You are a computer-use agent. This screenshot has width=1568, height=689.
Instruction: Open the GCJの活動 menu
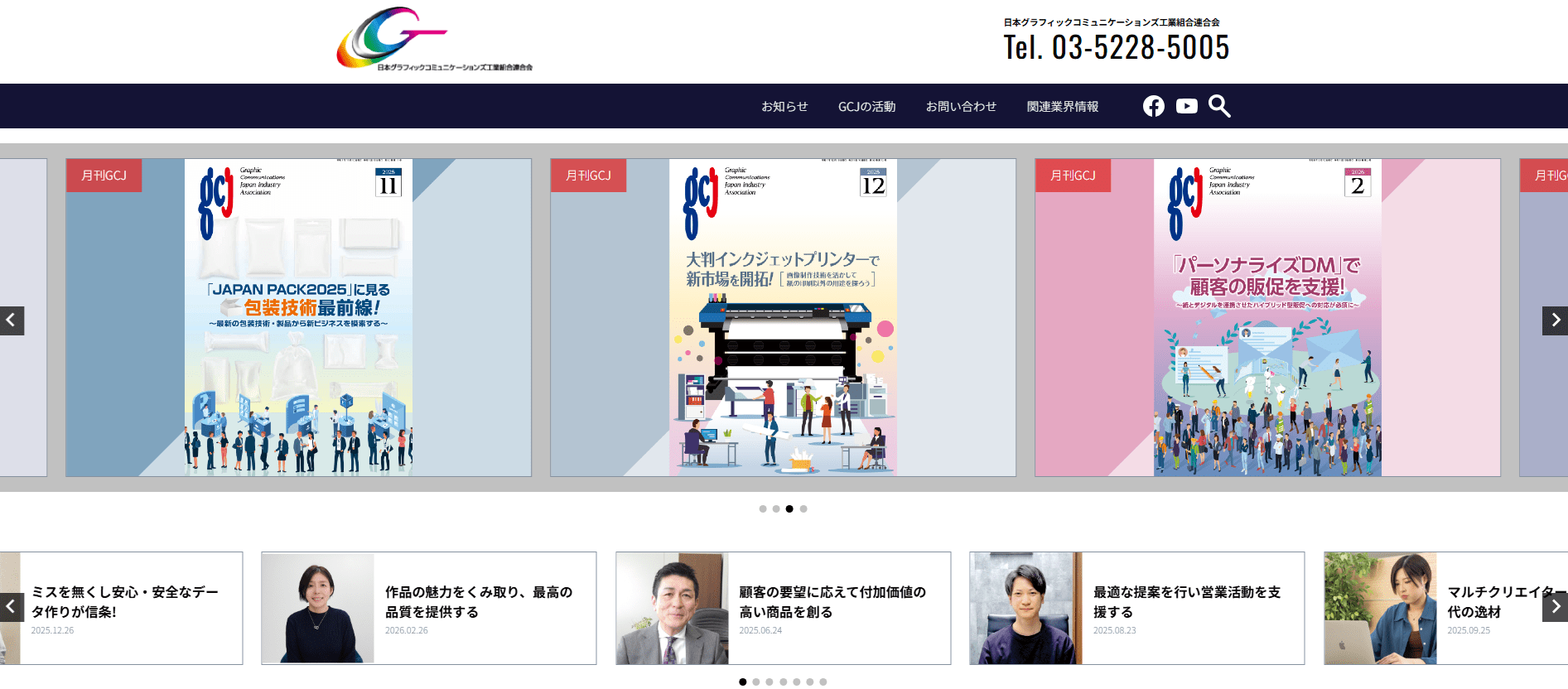[866, 107]
